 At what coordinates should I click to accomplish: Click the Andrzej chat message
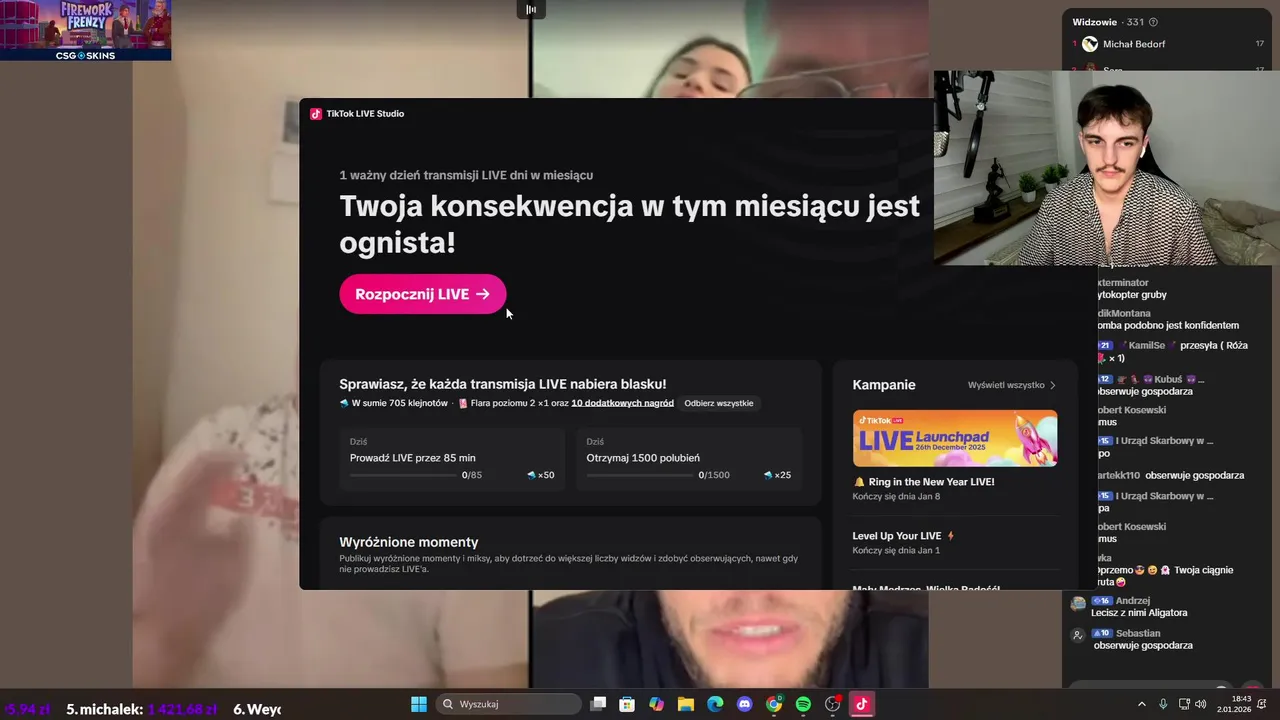[1141, 607]
